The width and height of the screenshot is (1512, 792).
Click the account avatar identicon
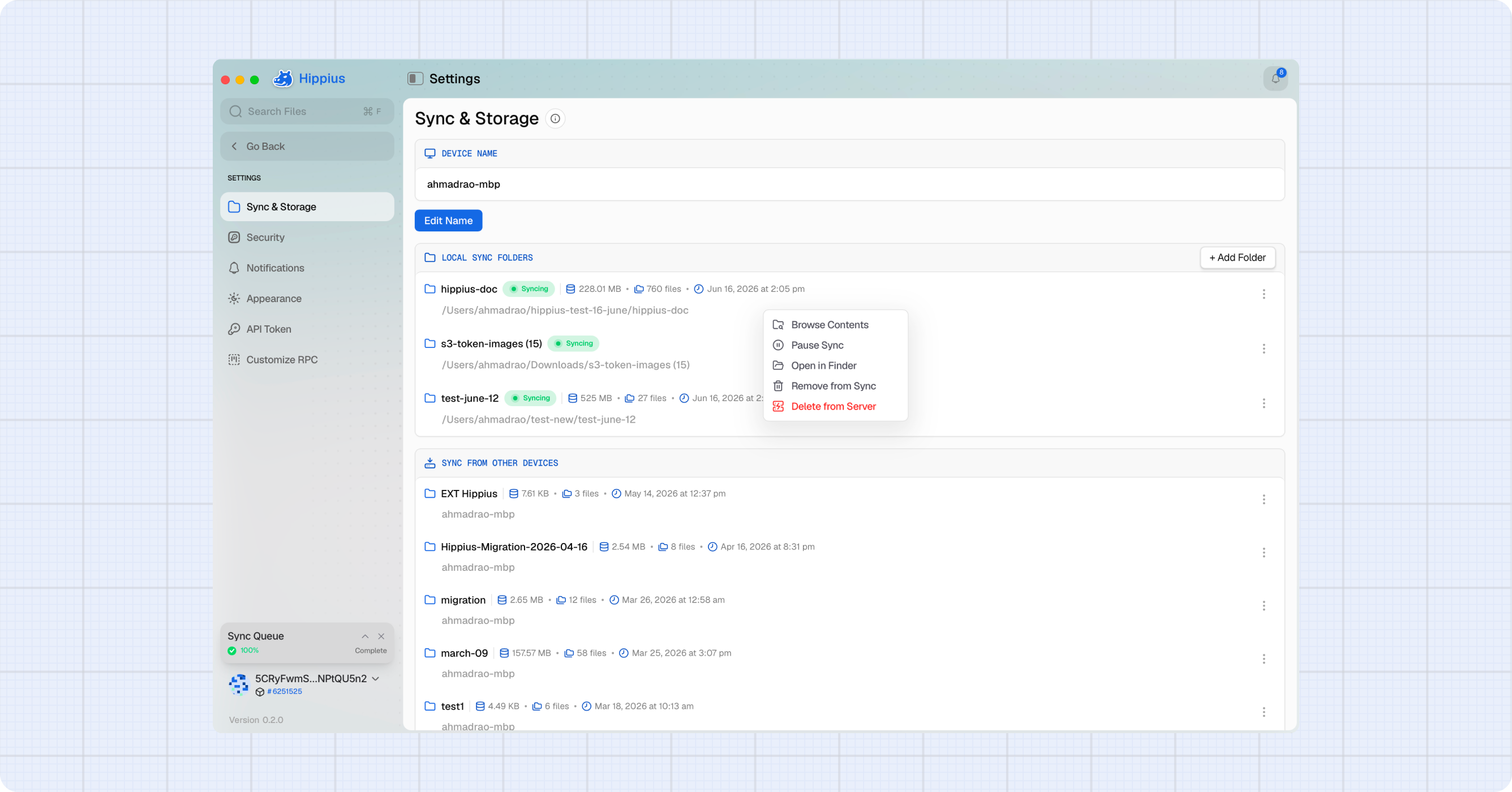(x=238, y=684)
